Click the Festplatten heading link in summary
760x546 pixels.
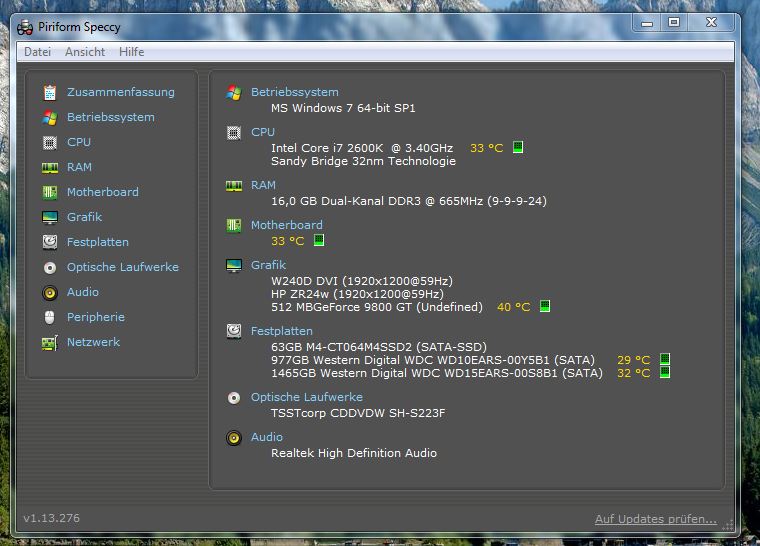point(282,331)
